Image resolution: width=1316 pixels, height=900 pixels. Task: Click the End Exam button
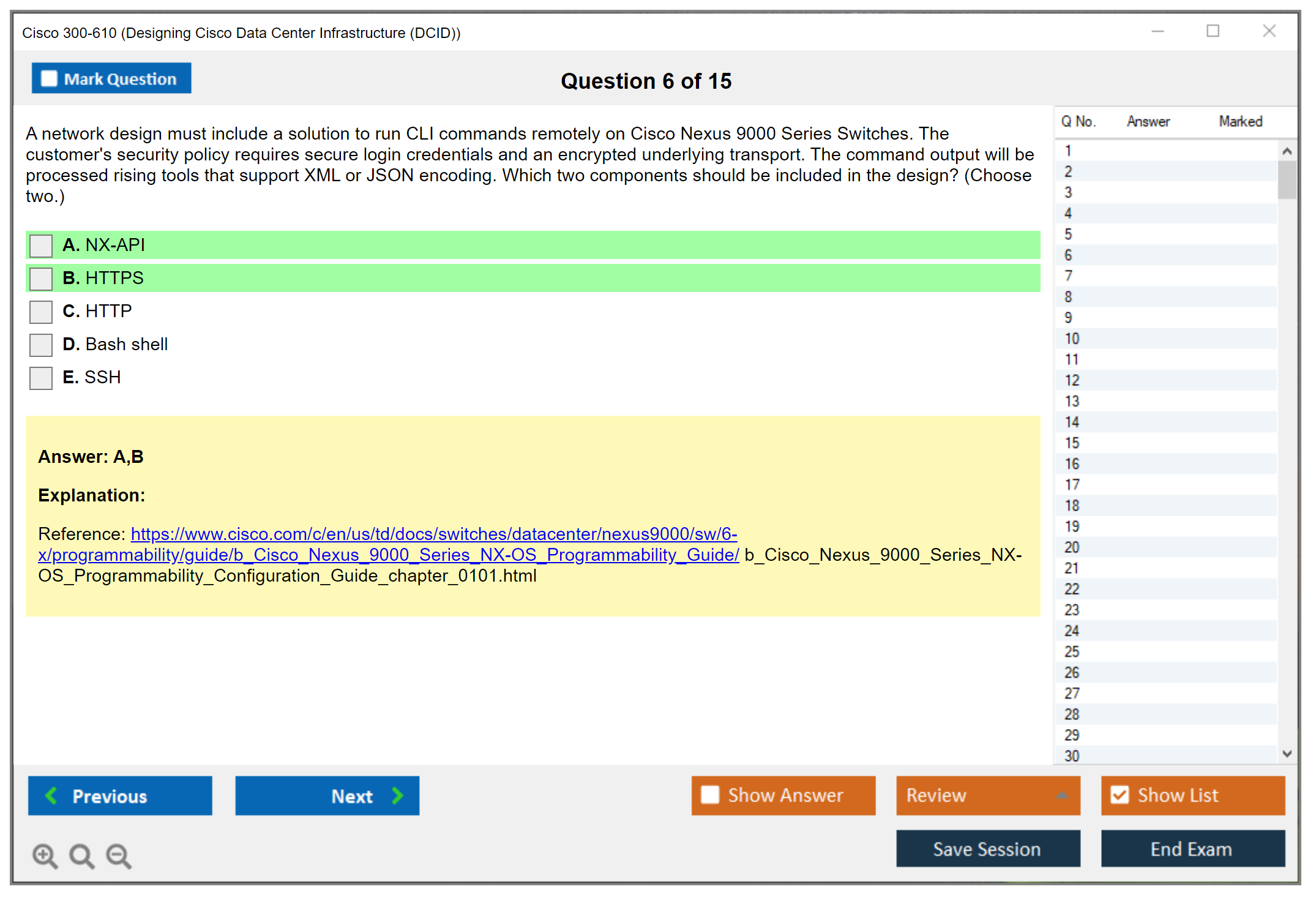[x=1192, y=849]
